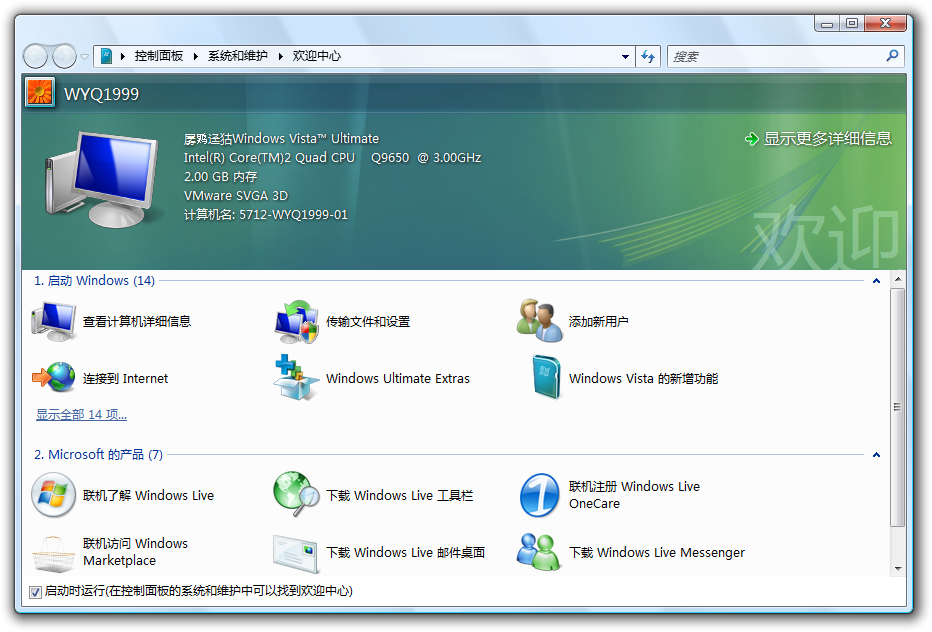The width and height of the screenshot is (932, 632).
Task: Open the Windows Live OneCare icon
Action: (x=540, y=495)
